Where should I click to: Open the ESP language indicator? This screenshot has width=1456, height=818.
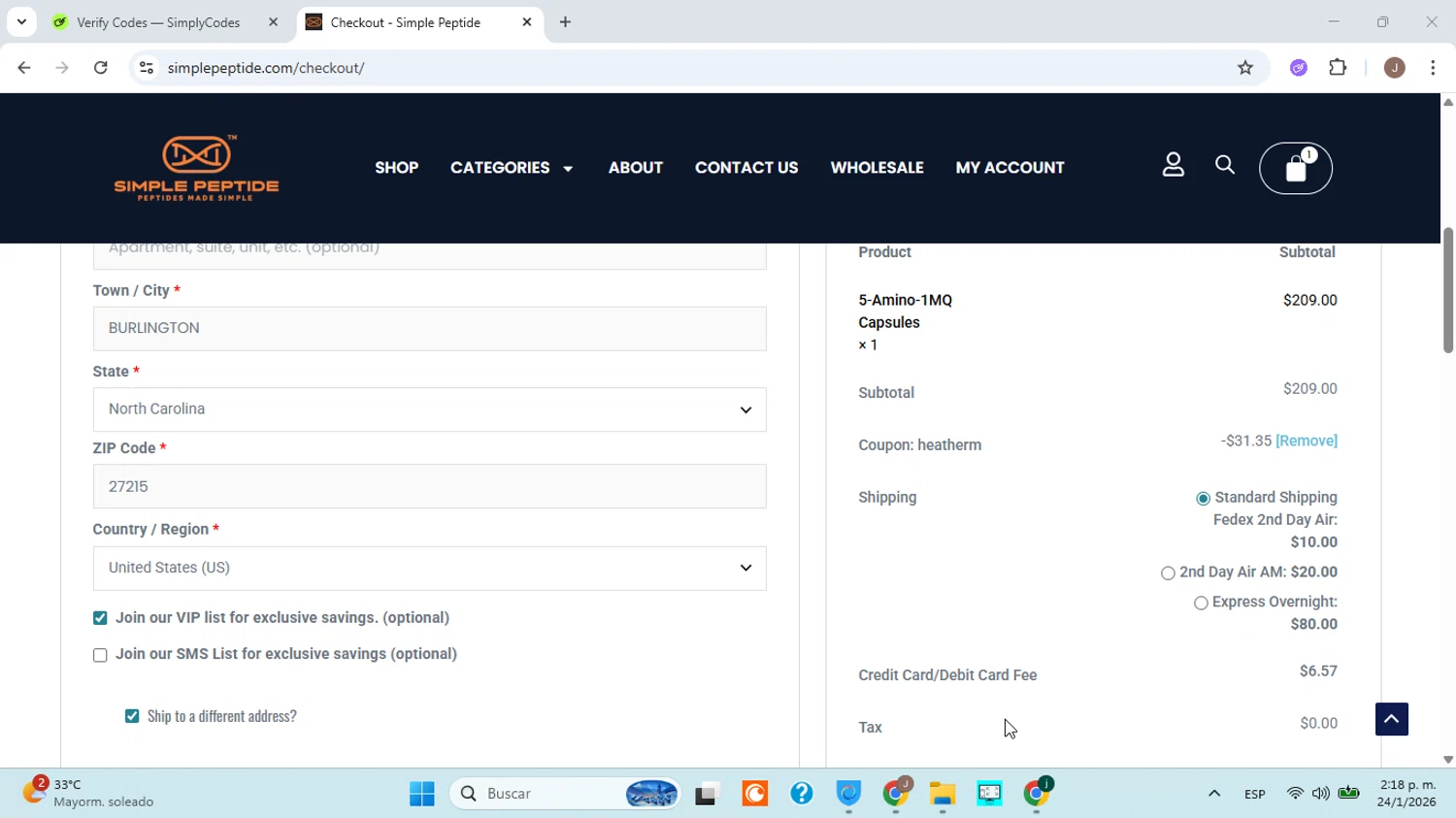pyautogui.click(x=1254, y=794)
